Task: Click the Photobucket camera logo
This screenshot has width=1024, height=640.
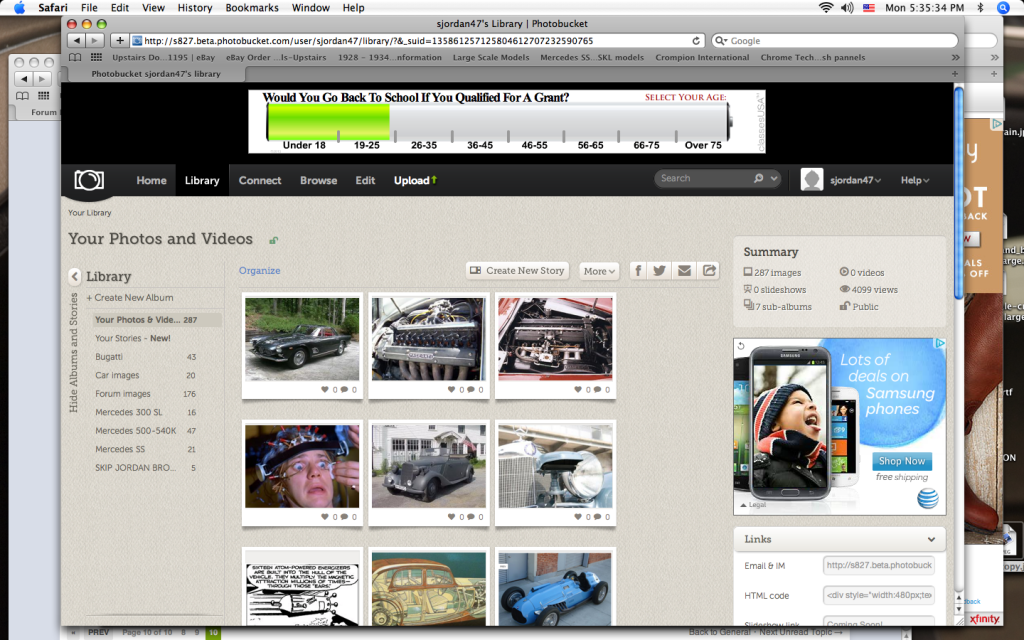Action: point(89,180)
